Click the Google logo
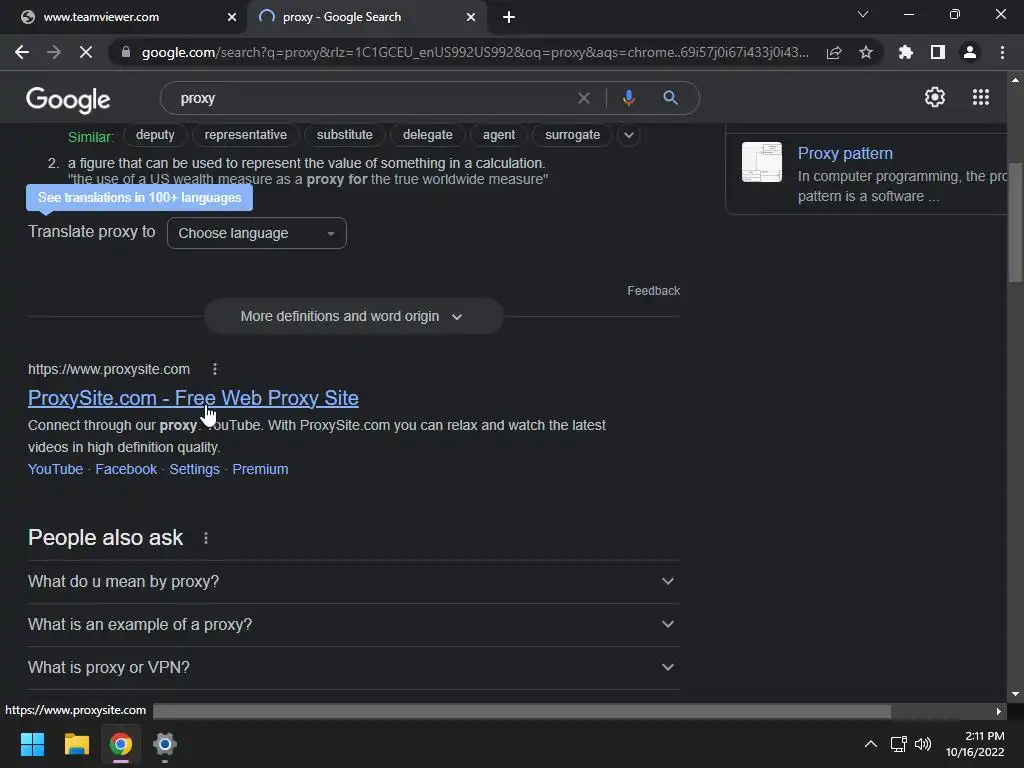Image resolution: width=1024 pixels, height=768 pixels. [x=68, y=99]
